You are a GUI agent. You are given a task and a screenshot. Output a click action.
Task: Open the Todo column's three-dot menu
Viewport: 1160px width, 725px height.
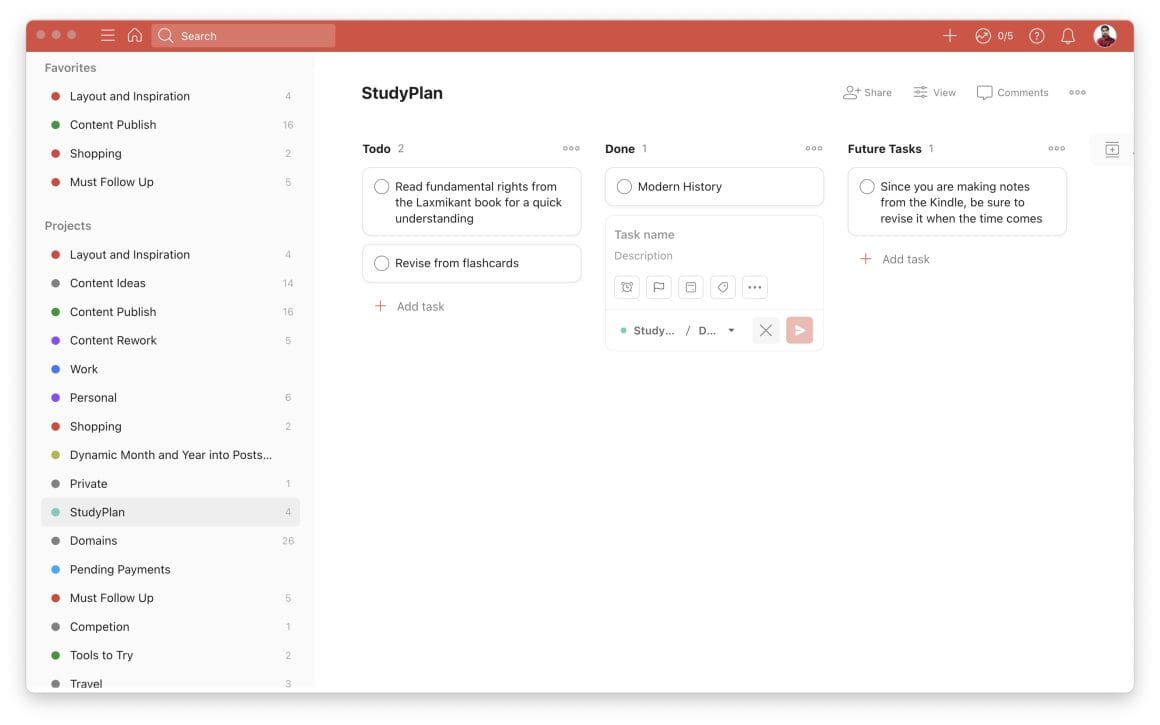click(571, 148)
